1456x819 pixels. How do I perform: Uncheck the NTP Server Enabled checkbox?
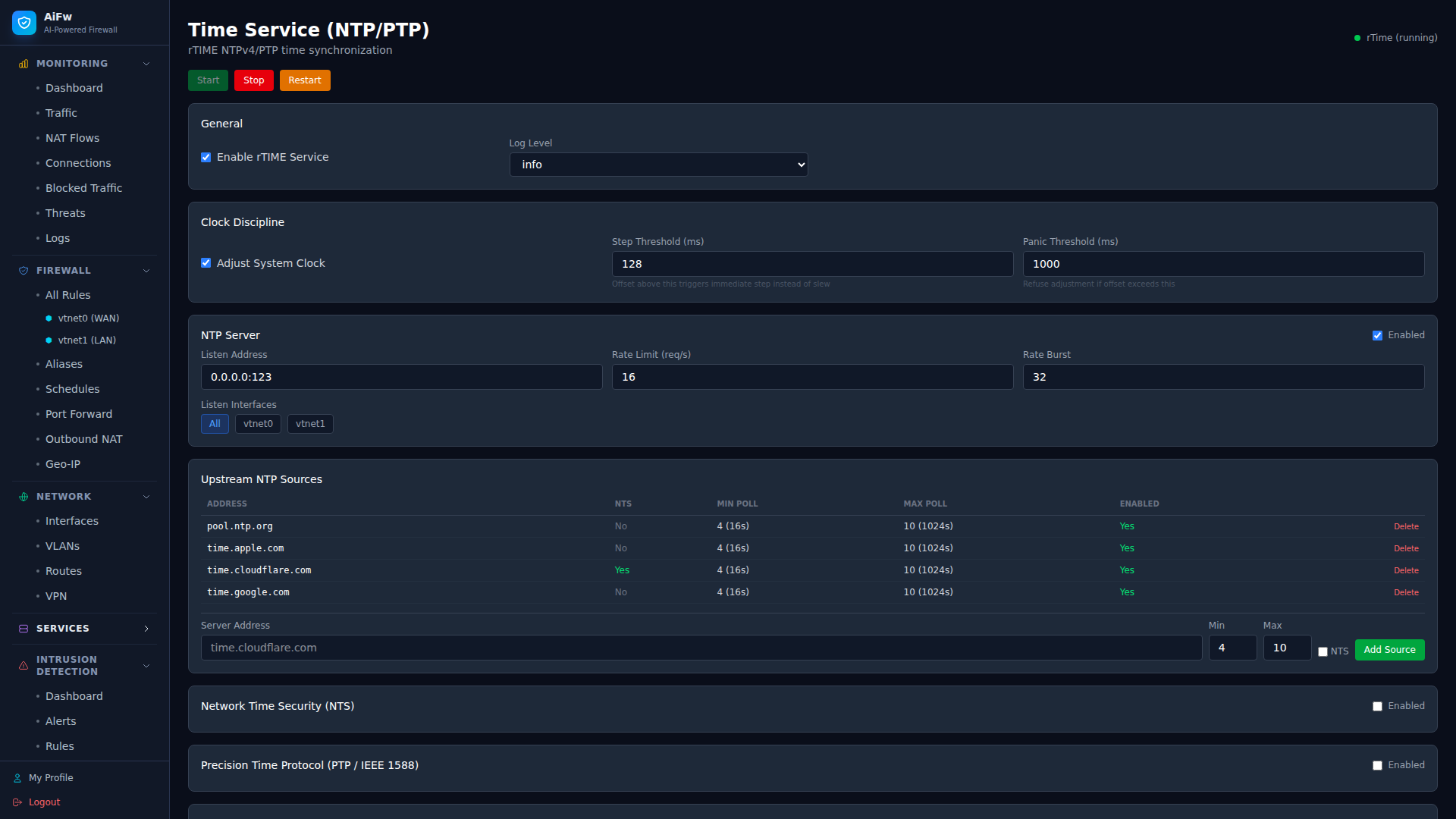pyautogui.click(x=1377, y=335)
